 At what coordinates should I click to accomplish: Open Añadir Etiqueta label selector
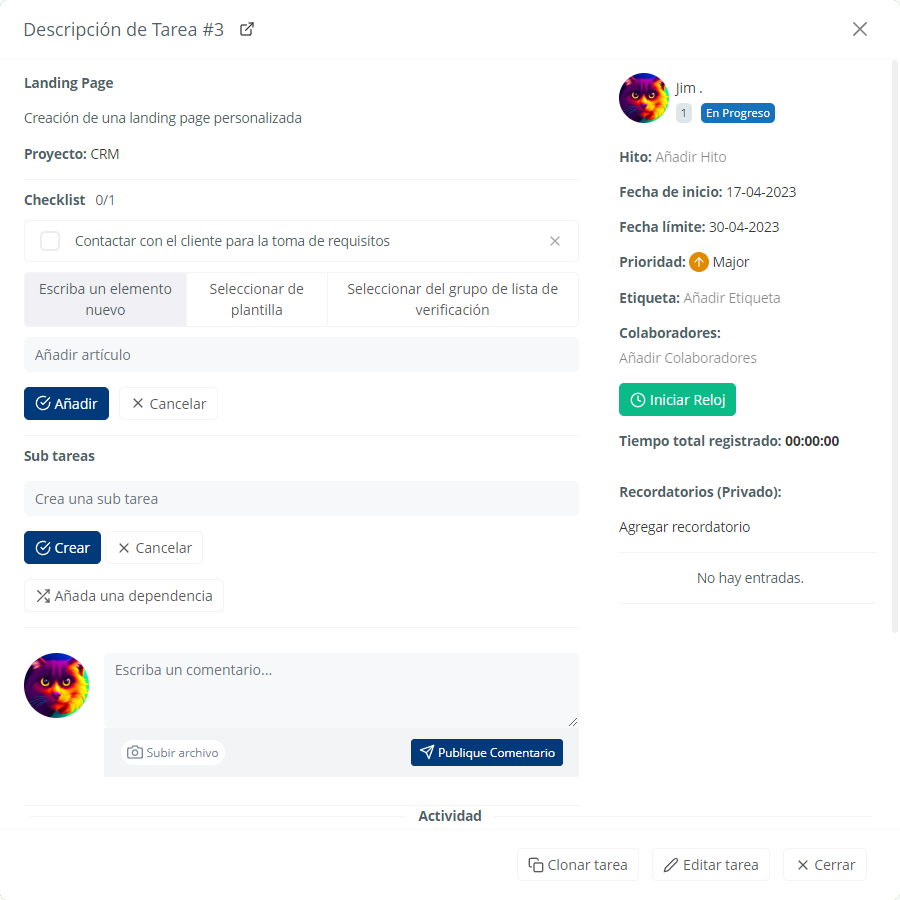[x=731, y=298]
